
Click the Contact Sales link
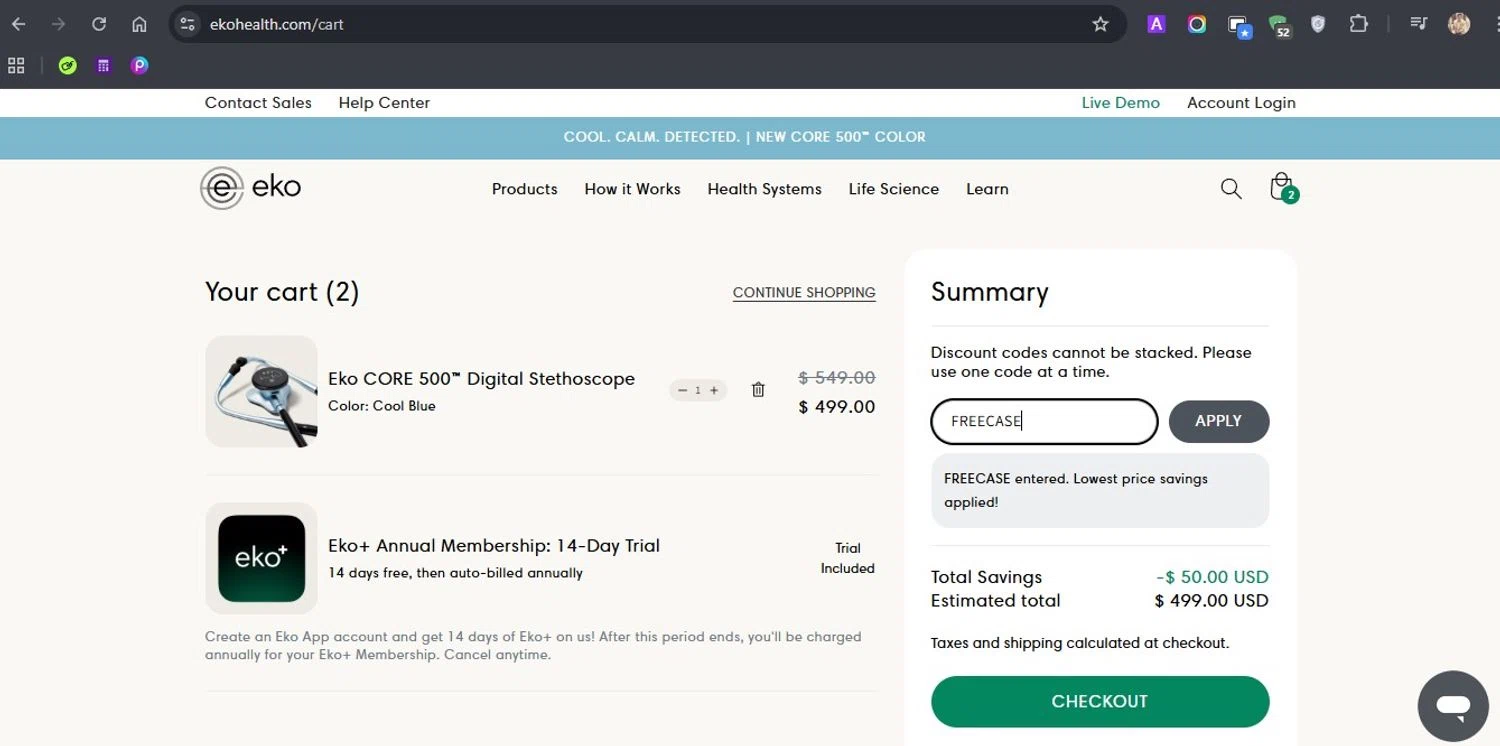point(258,102)
